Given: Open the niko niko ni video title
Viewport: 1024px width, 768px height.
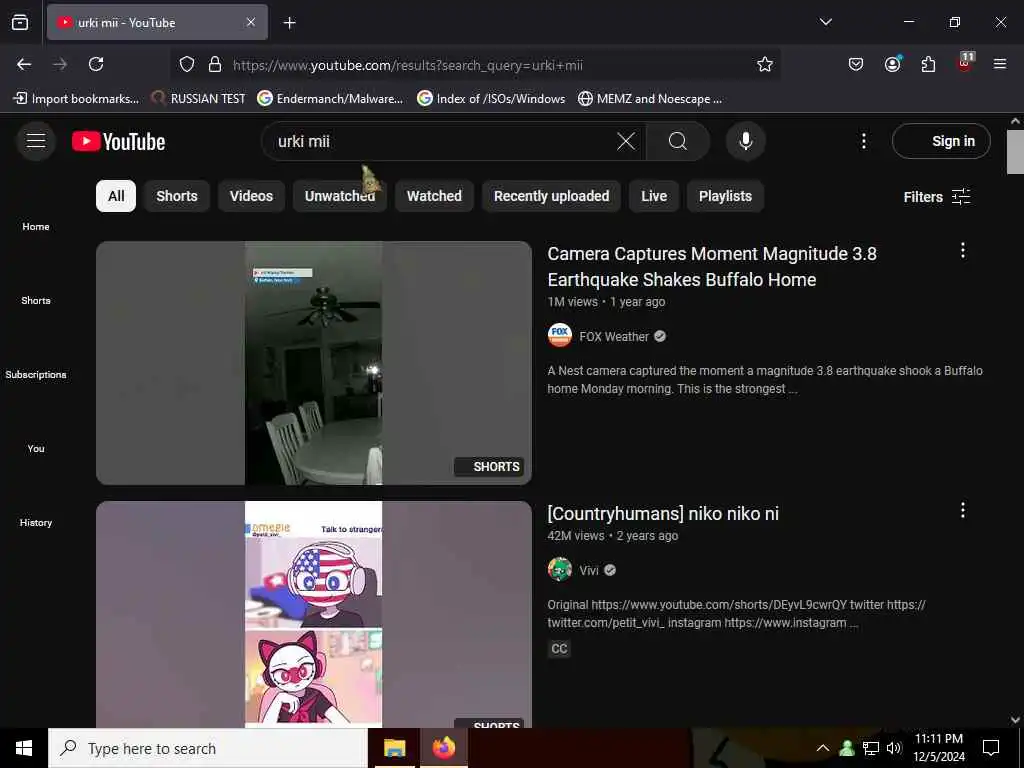Looking at the screenshot, I should tap(663, 513).
